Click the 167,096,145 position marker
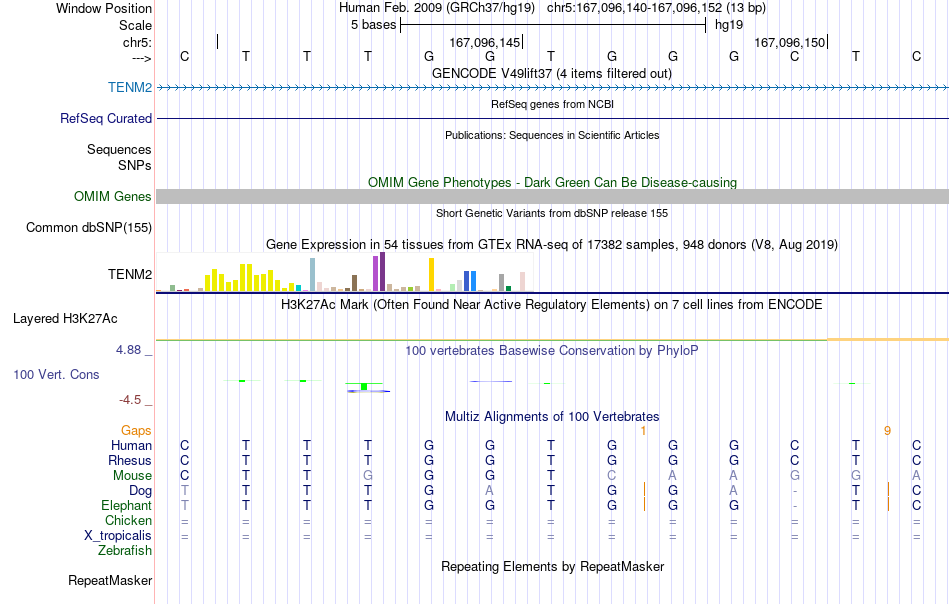 click(485, 42)
